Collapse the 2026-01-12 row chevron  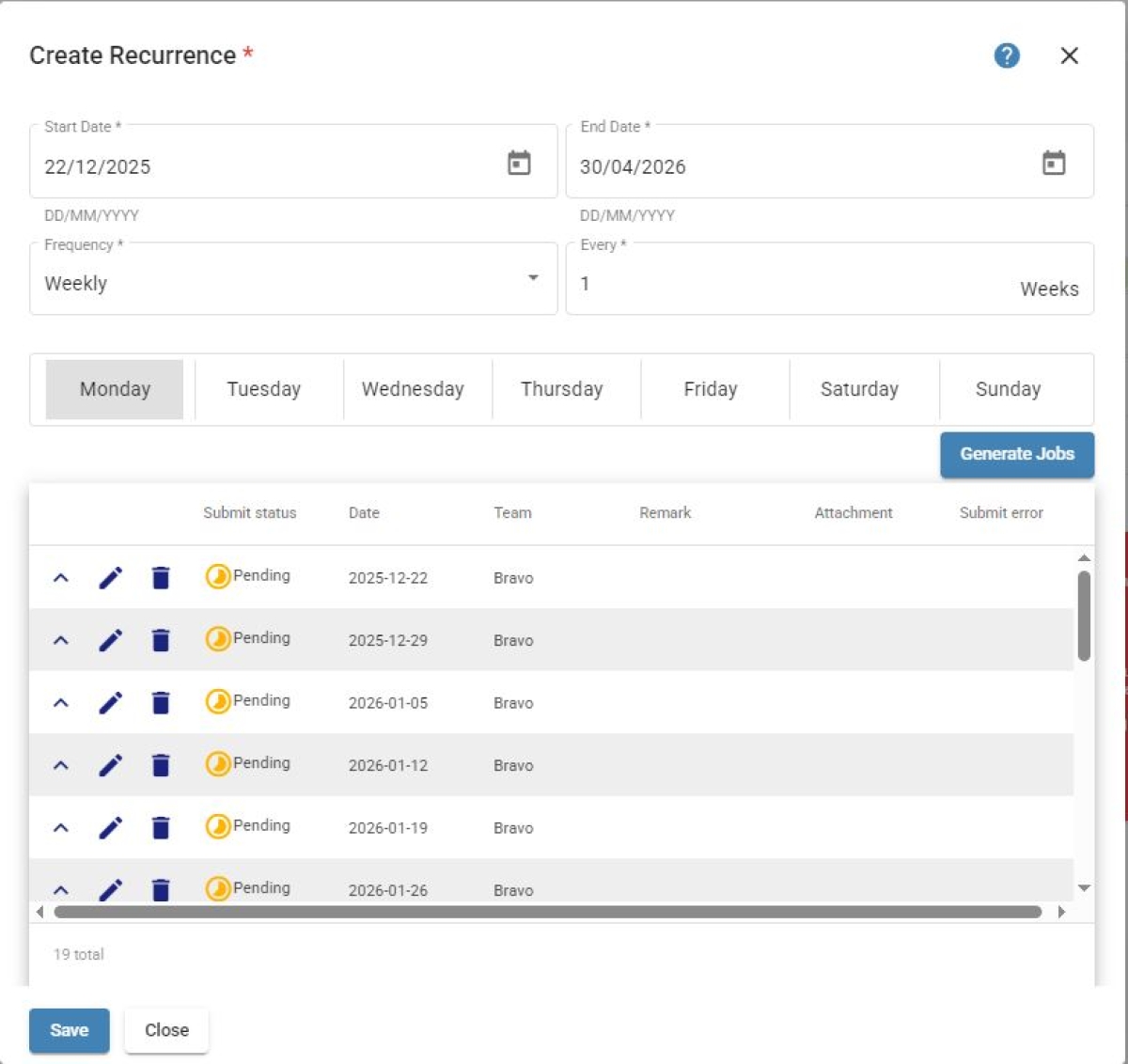(x=61, y=766)
